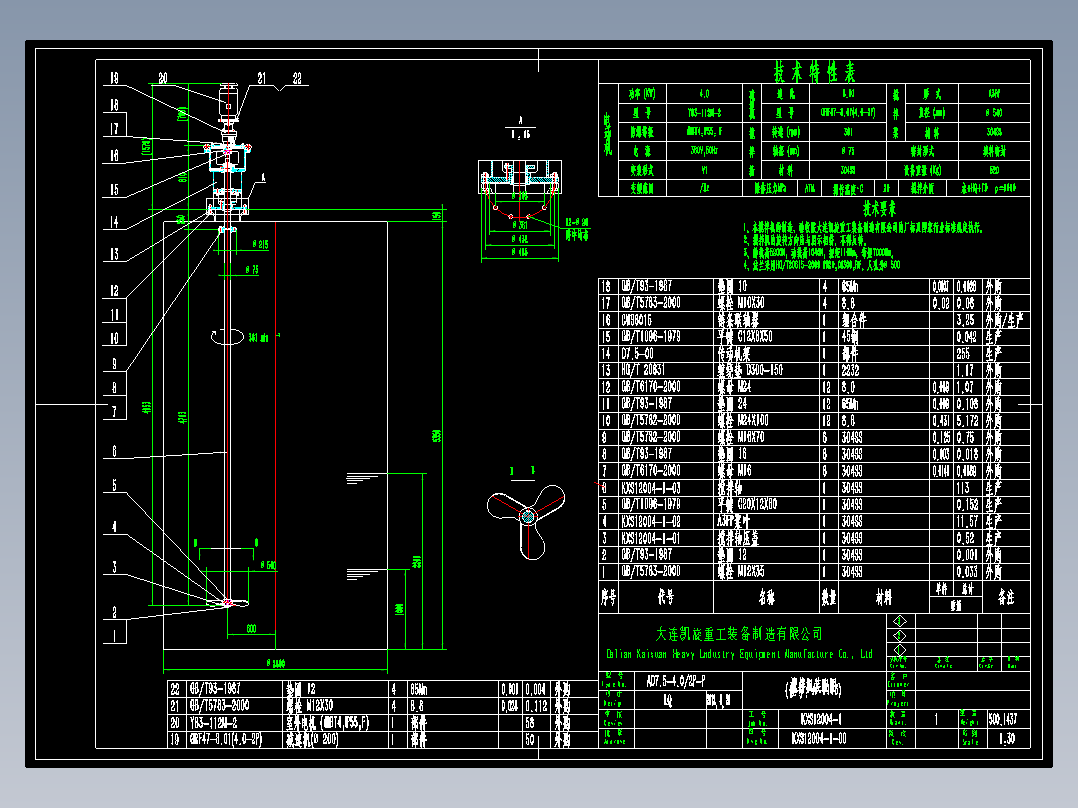The height and width of the screenshot is (808, 1078).
Task: Click weight '5.172' in parts list row 10
Action: click(967, 420)
